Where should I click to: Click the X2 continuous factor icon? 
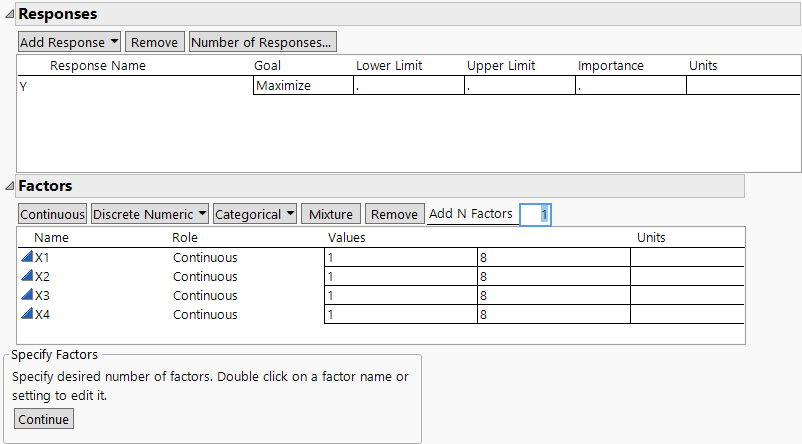click(x=27, y=277)
